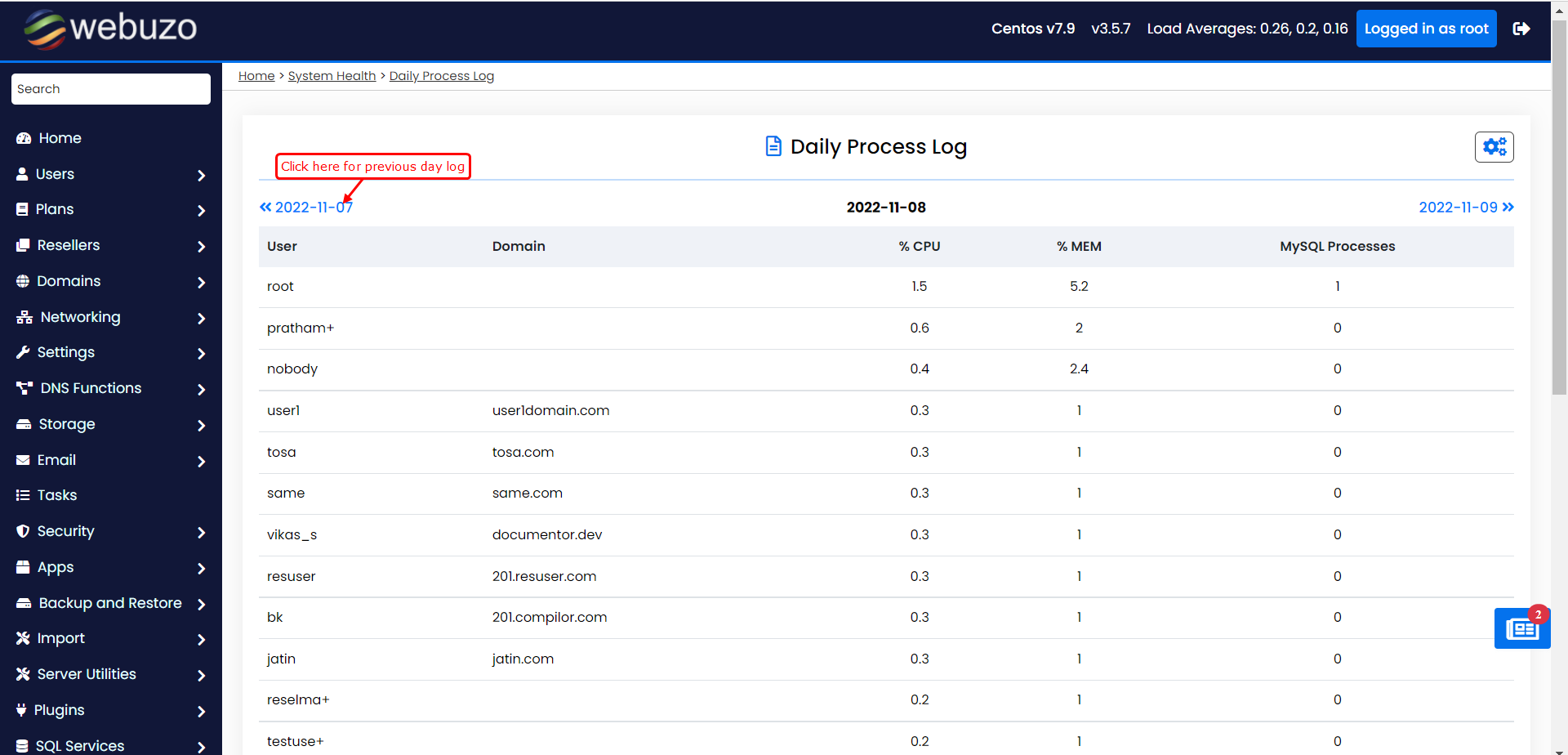The width and height of the screenshot is (1568, 755).
Task: Click the Home dashboard icon in sidebar
Action: 24,138
